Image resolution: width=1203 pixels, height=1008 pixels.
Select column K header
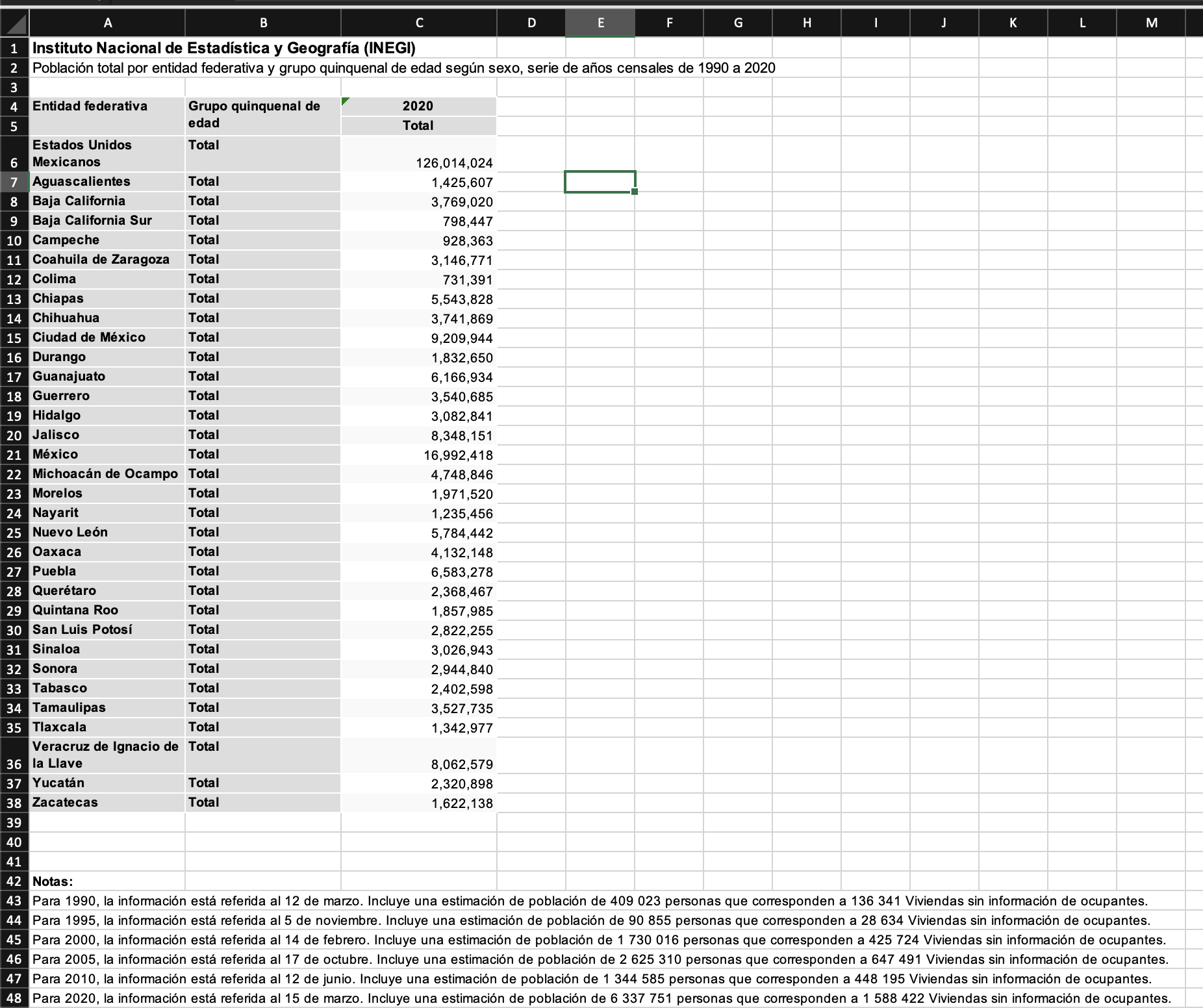[x=1013, y=23]
